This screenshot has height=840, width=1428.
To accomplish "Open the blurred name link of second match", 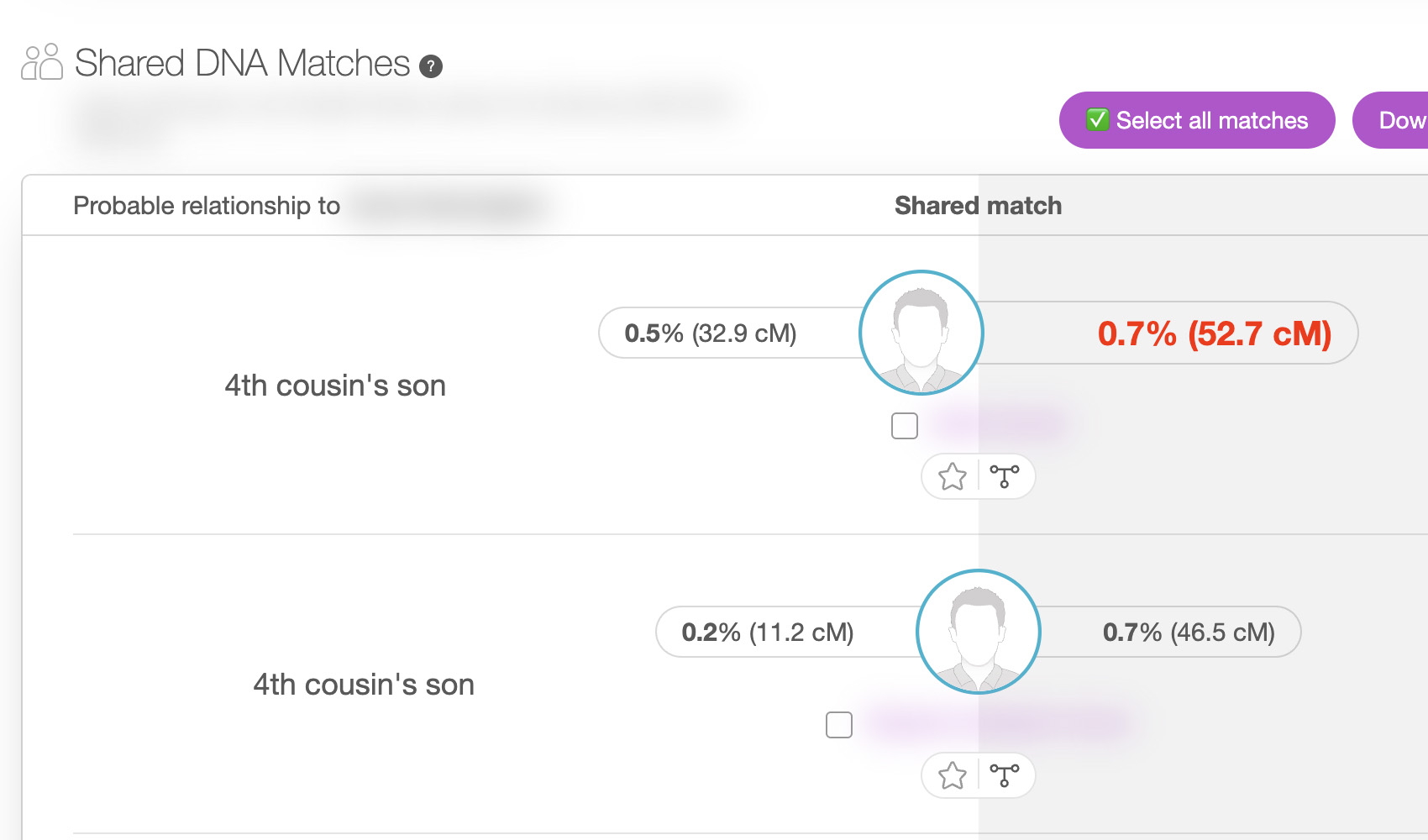I will 1000,724.
